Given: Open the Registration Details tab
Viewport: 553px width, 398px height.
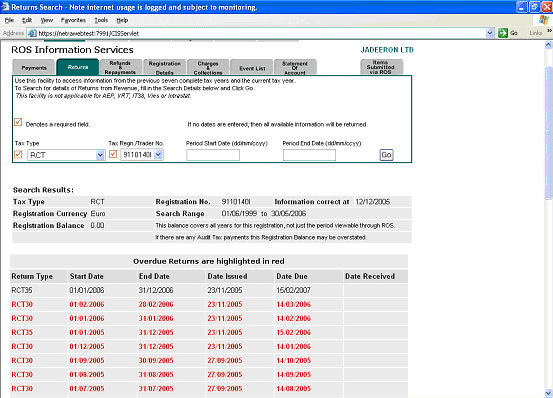Looking at the screenshot, I should pyautogui.click(x=164, y=67).
